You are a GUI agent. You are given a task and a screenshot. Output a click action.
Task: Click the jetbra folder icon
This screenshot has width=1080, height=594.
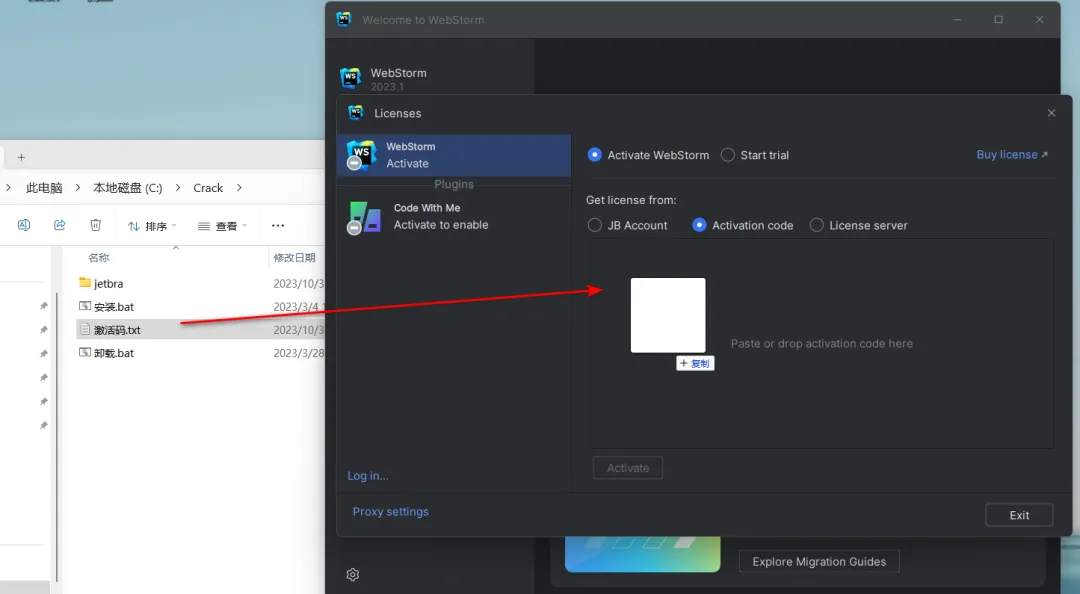point(85,283)
